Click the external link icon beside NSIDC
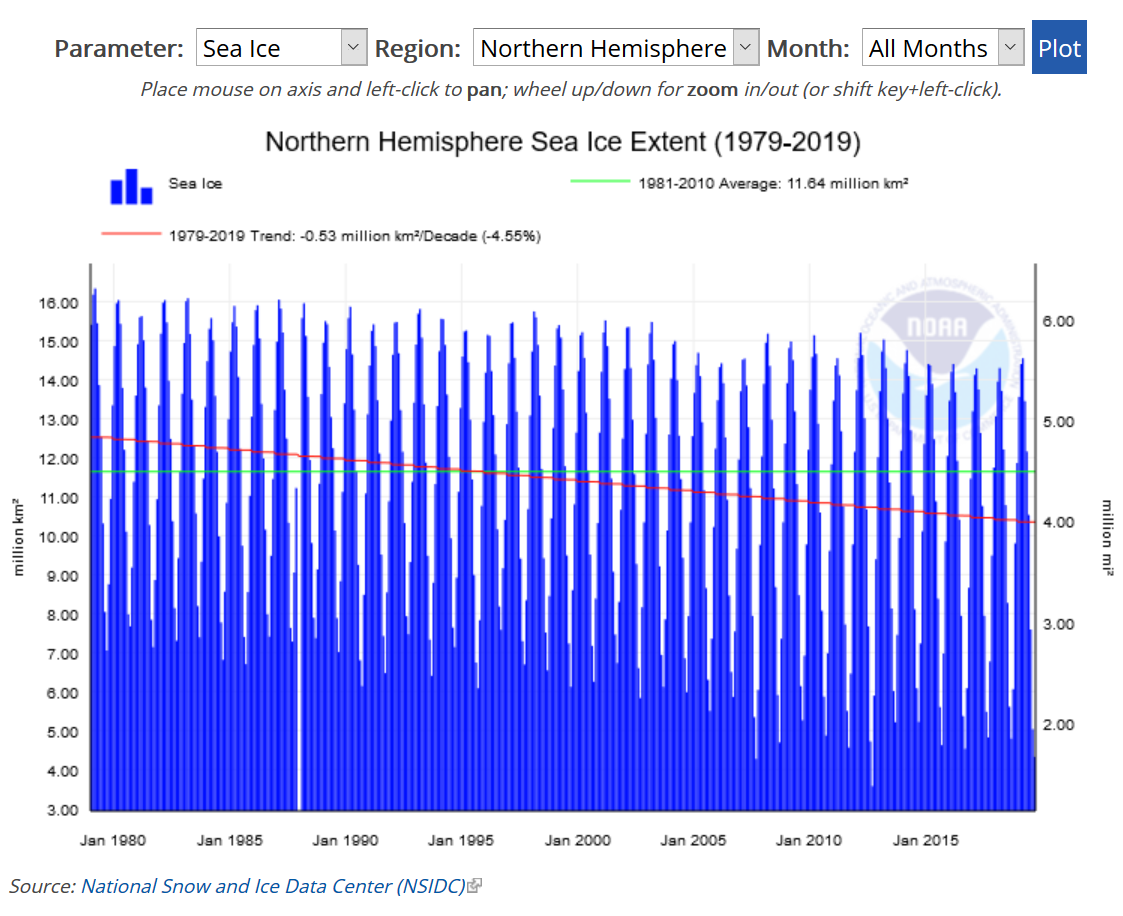Image resolution: width=1123 pixels, height=916 pixels. click(473, 884)
